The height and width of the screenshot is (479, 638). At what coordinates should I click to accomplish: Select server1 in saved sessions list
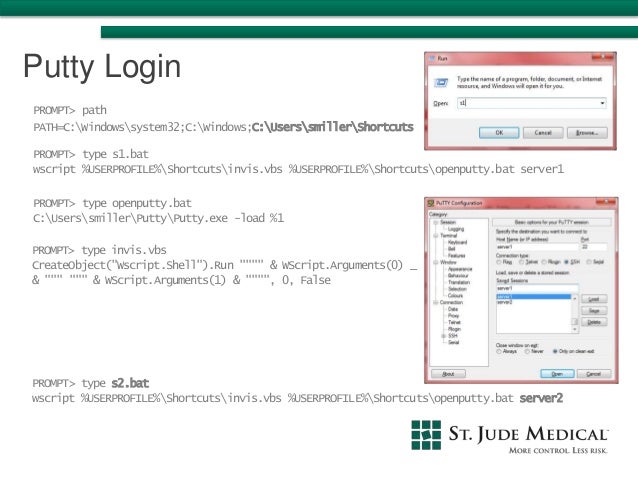click(x=534, y=297)
